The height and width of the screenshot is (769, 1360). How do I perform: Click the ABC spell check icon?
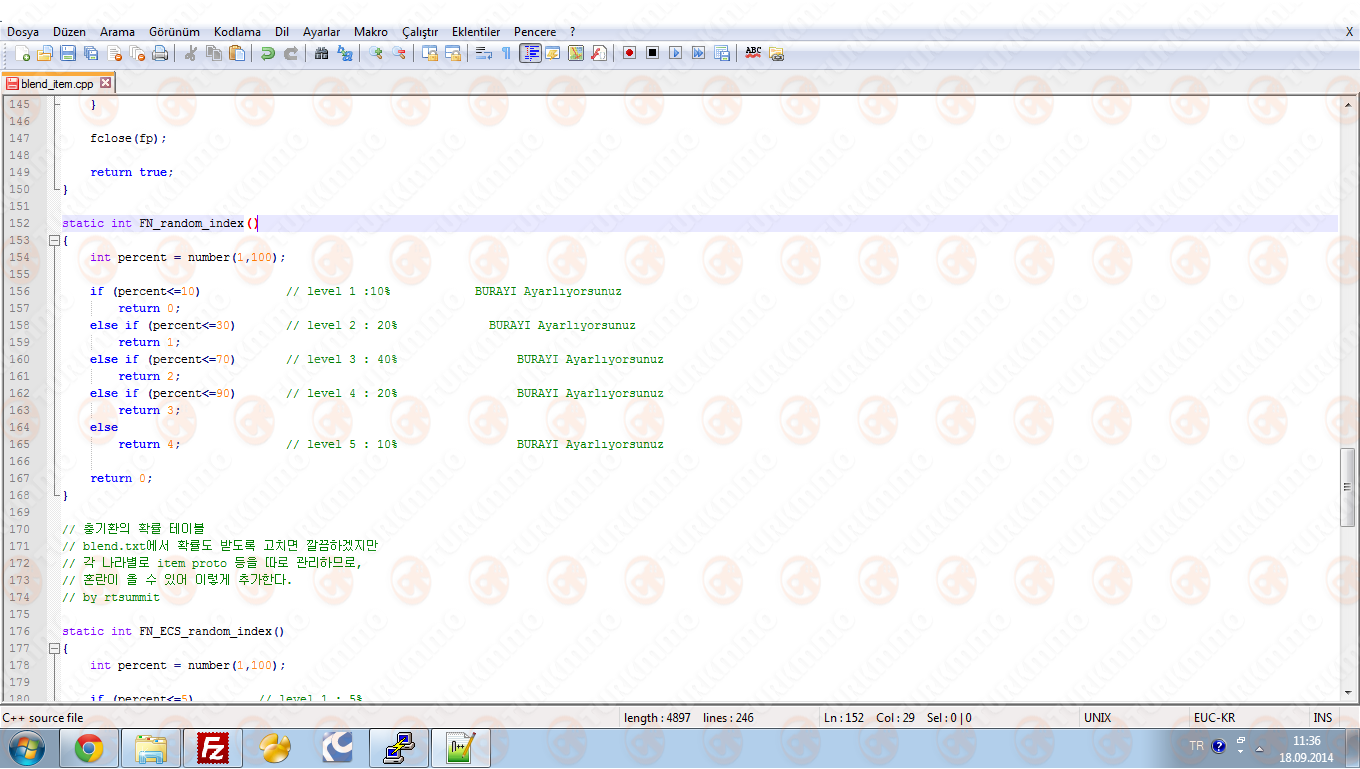[x=753, y=53]
